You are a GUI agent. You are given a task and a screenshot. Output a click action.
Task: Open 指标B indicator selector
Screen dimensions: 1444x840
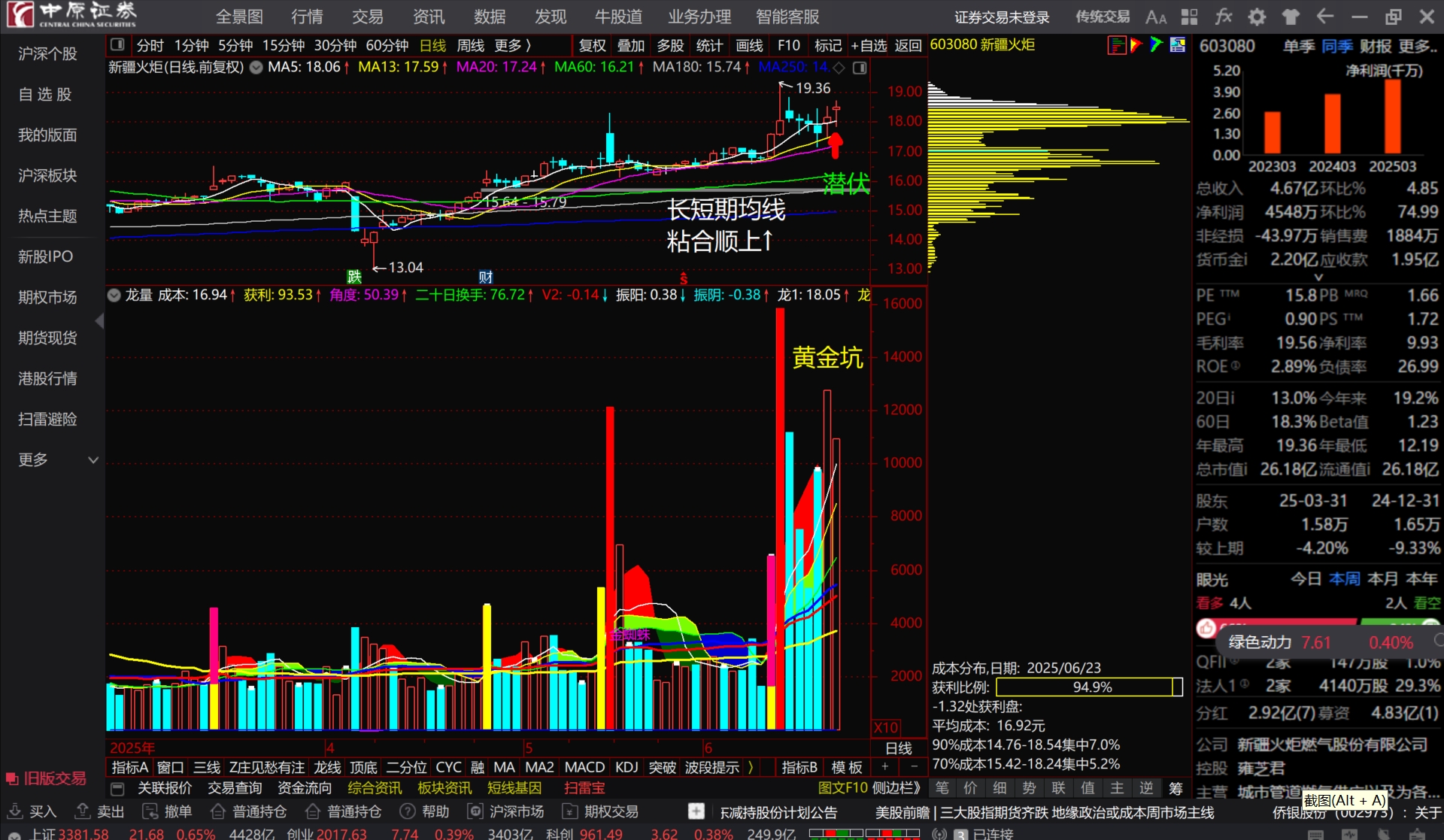[799, 767]
